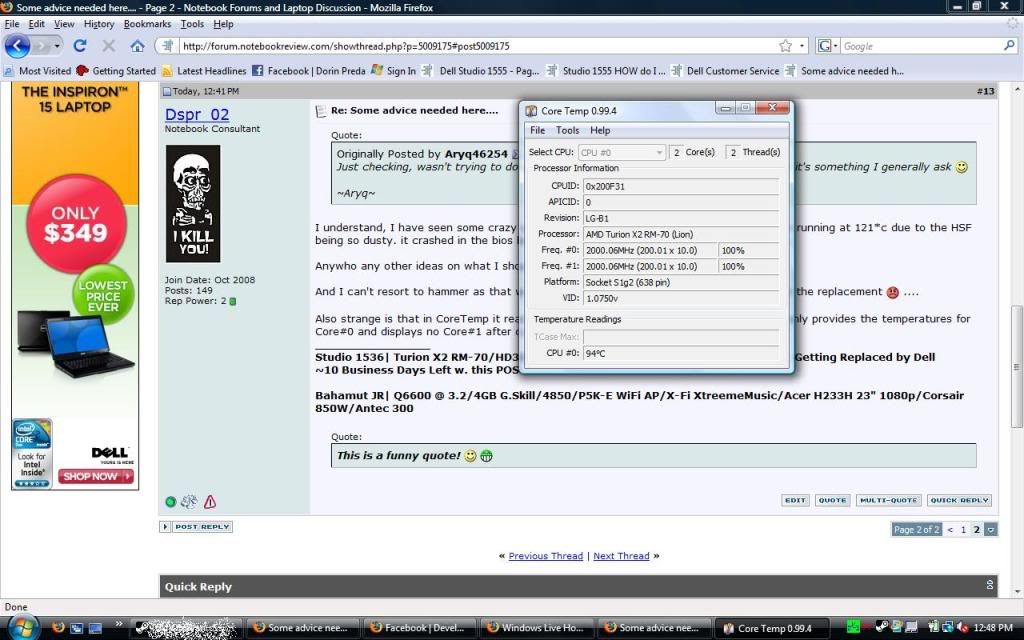Launch Firefox from quick launch

[58, 628]
